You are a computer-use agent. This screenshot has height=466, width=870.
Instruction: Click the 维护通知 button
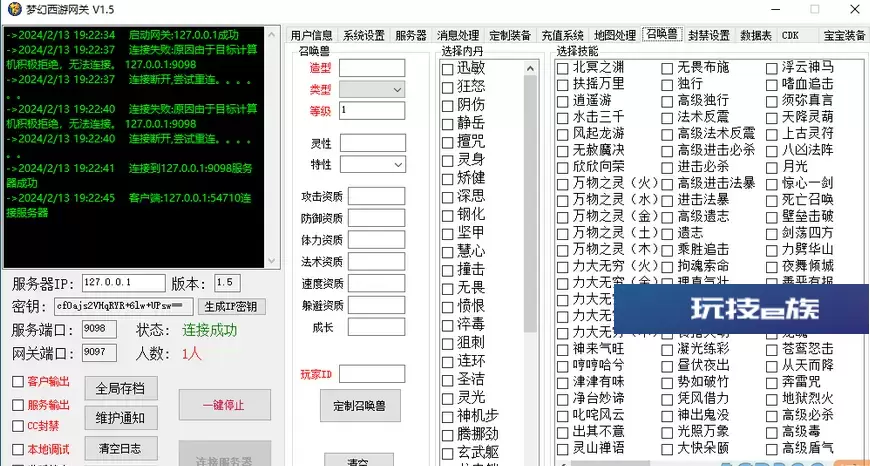[x=121, y=418]
